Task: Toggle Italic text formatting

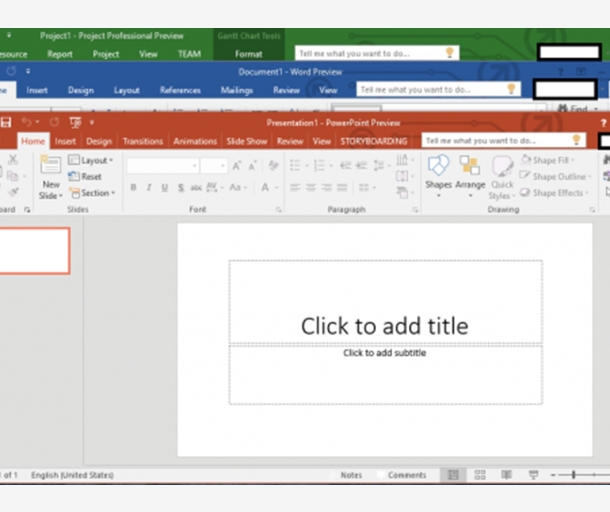Action: (x=149, y=187)
